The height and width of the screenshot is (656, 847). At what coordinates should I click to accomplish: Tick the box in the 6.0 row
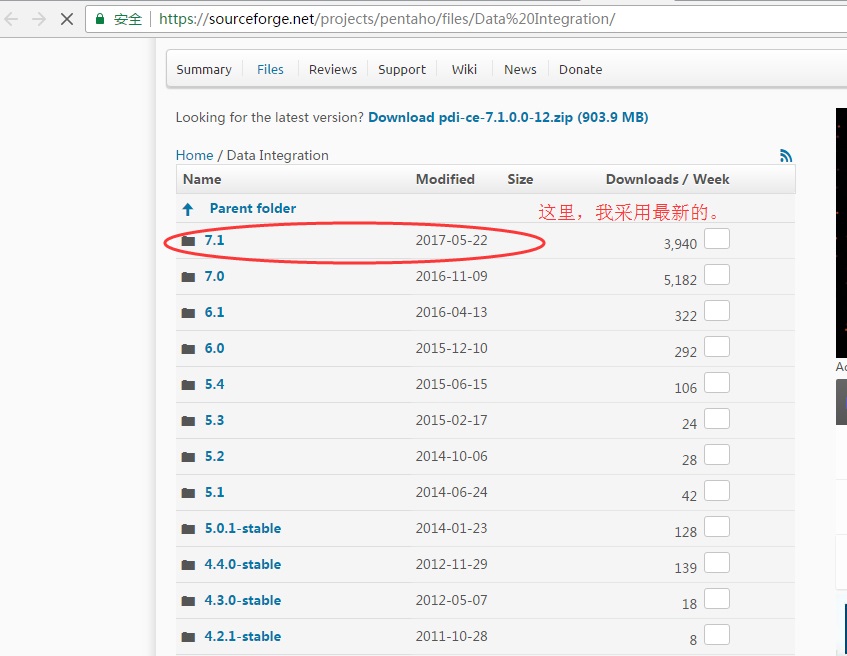pos(717,346)
